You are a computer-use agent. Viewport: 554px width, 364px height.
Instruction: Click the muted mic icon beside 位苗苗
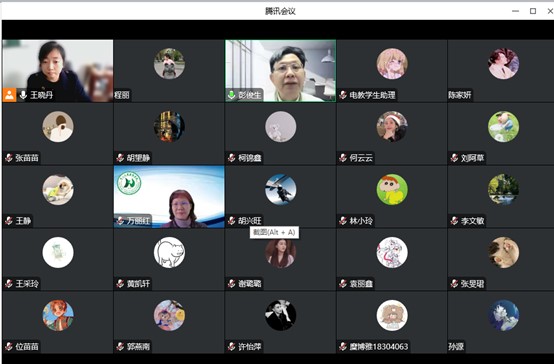pos(9,347)
